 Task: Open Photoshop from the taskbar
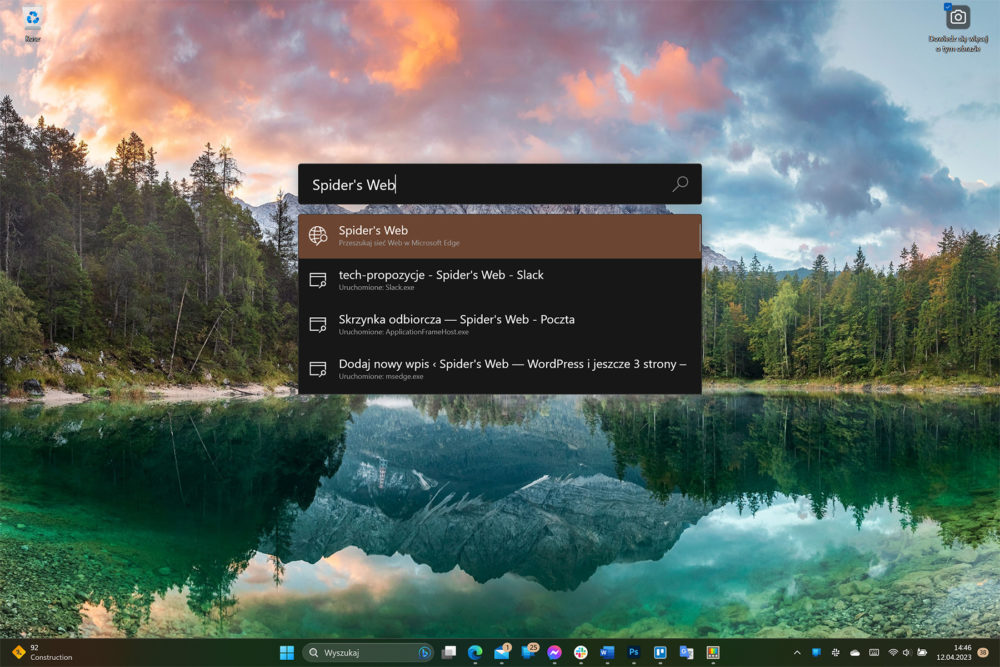(x=633, y=652)
